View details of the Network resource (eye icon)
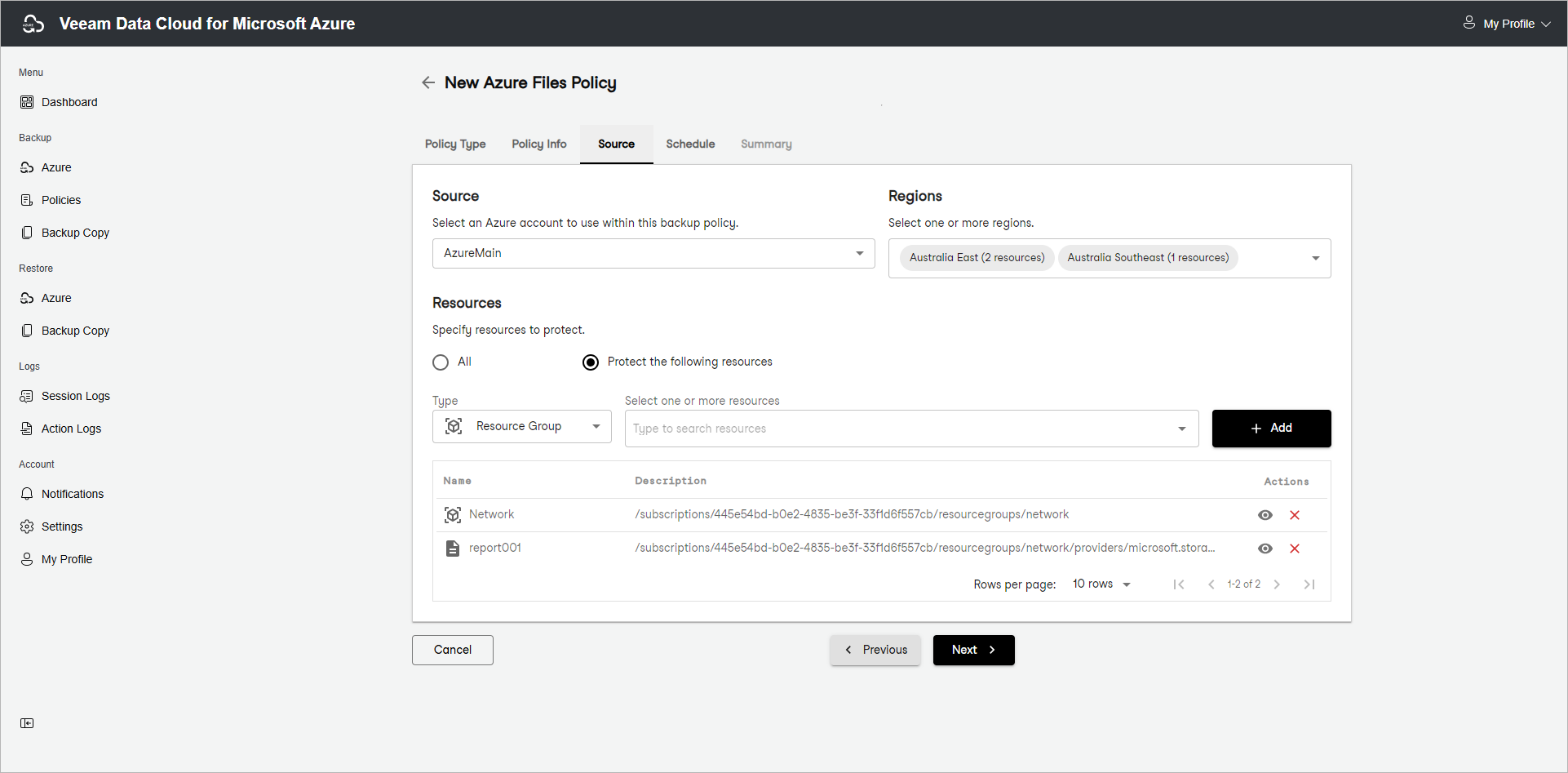Screen dimensions: 1568x773 (1265, 515)
